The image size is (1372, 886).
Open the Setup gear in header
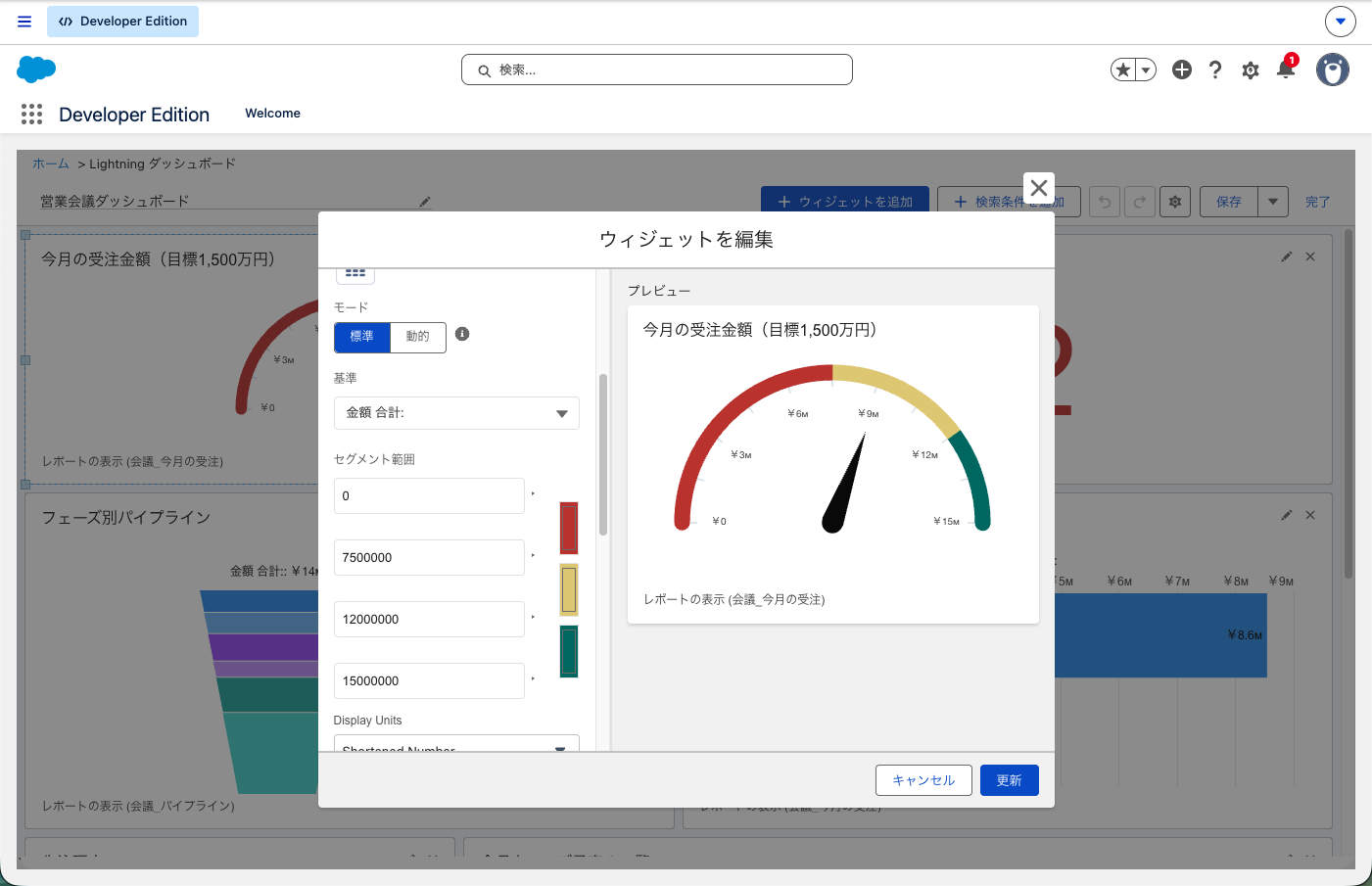click(1251, 70)
